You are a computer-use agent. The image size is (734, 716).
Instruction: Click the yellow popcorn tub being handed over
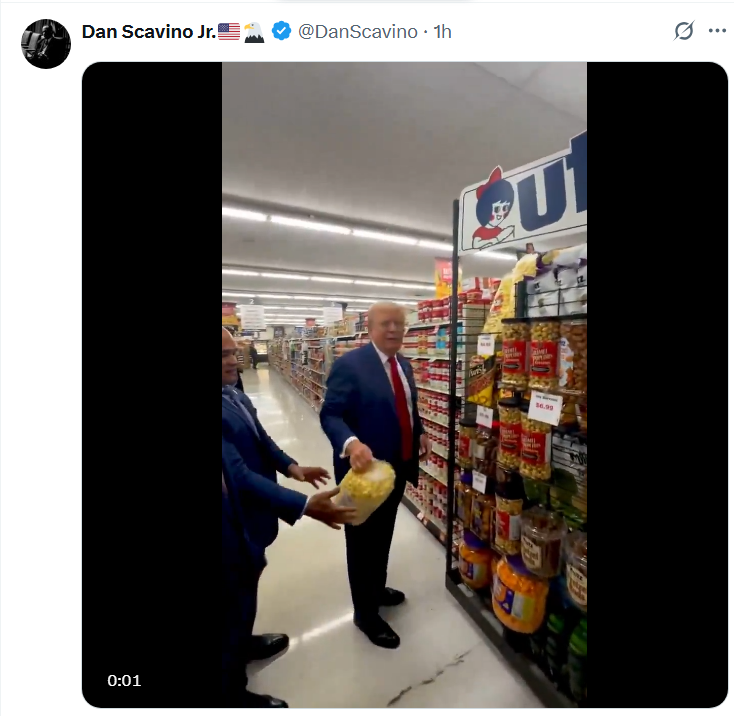(x=366, y=491)
